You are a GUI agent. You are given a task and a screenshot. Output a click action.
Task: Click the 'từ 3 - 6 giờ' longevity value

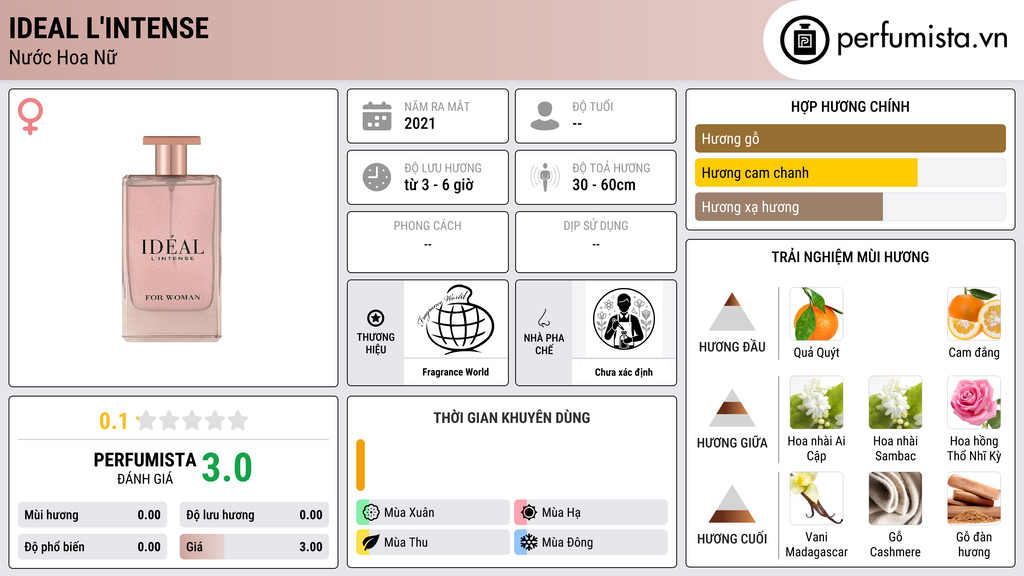438,185
